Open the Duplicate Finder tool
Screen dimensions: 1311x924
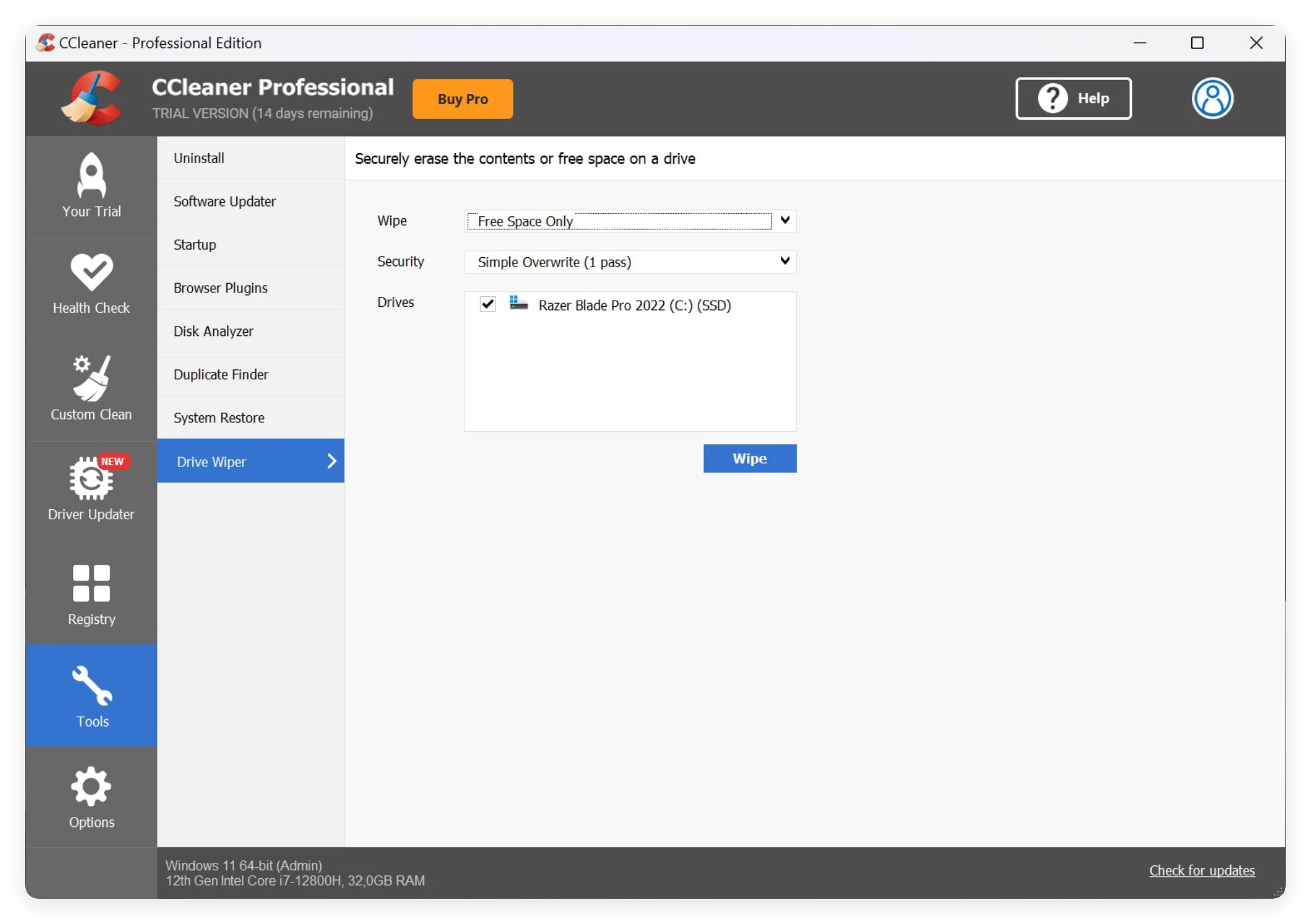250,374
